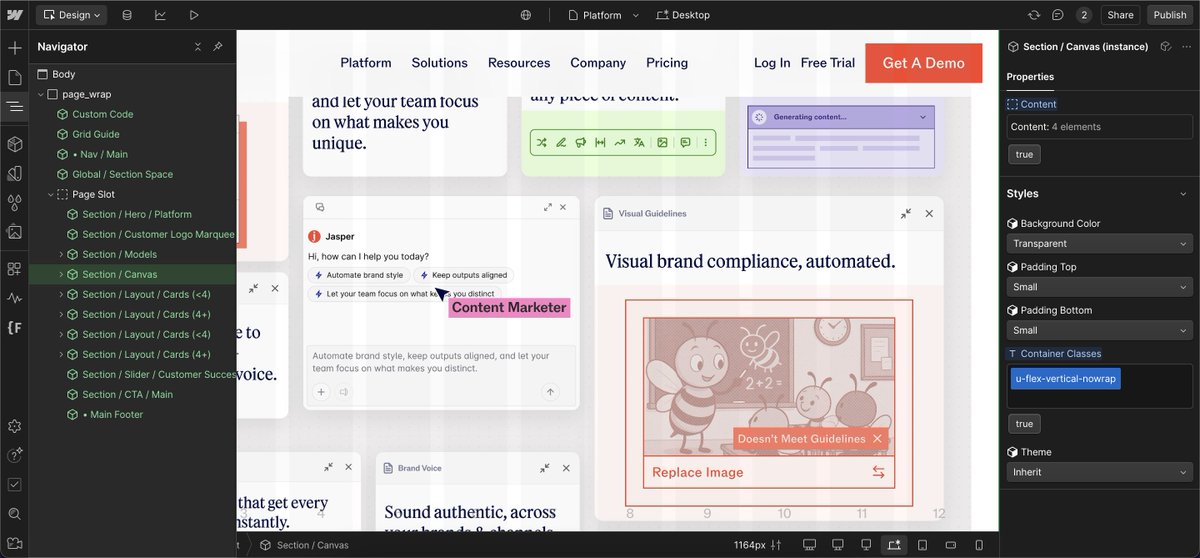Open the Interactions activity icon

(x=14, y=298)
